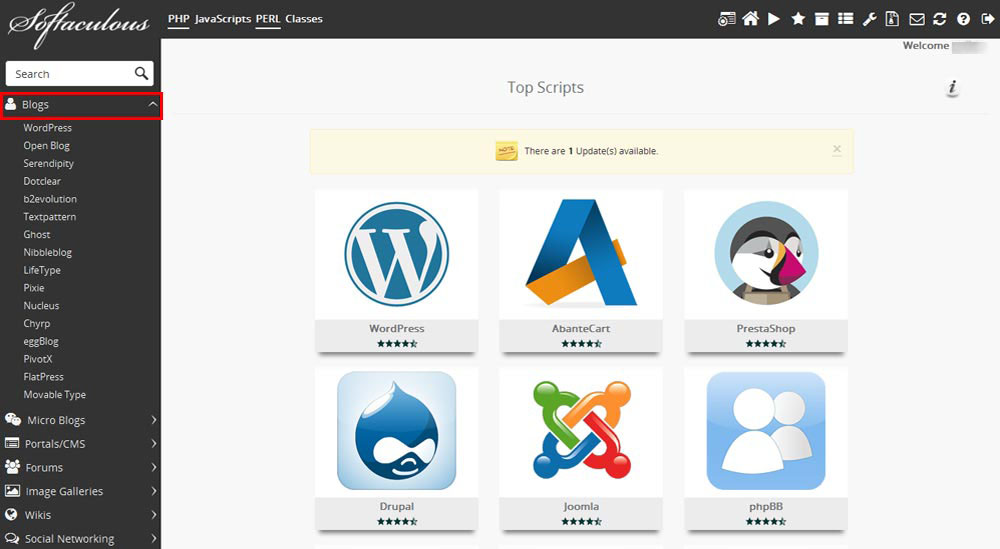Screen dimensions: 1000x549
Task: Select the Drupal logo tile
Action: [397, 431]
